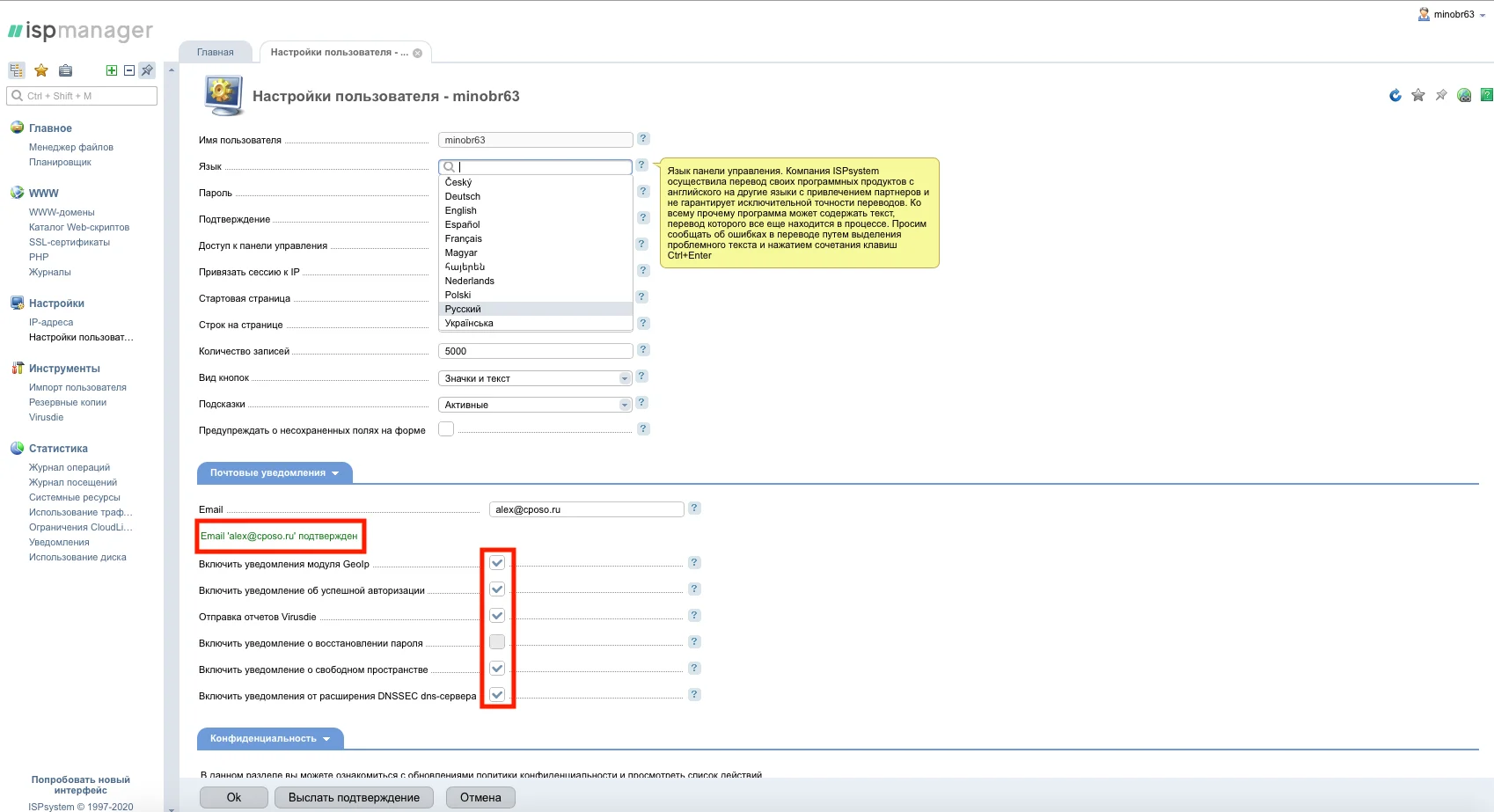Screen dimensions: 1494x812
Task: Toggle warn about unsaved form fields checkbox
Action: click(446, 429)
